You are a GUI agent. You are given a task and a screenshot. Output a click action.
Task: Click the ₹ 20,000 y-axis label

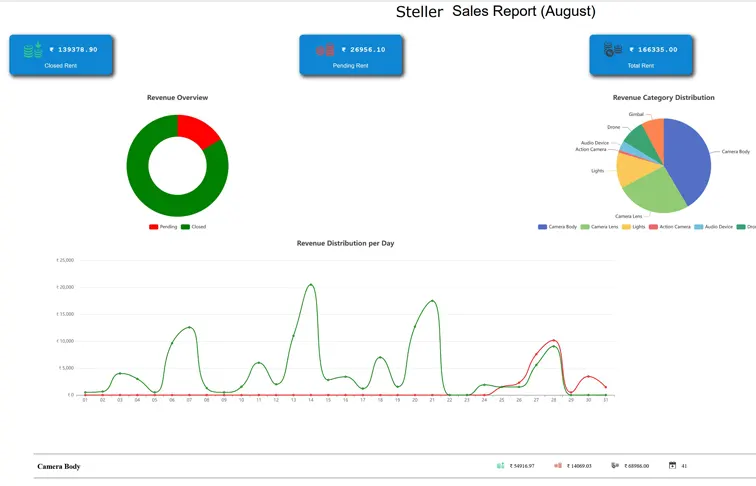pos(65,287)
